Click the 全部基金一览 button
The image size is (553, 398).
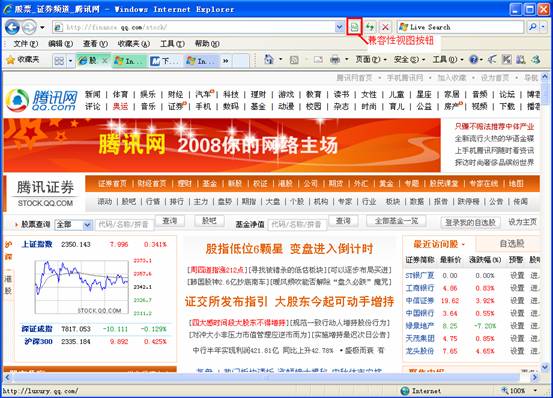coord(396,221)
